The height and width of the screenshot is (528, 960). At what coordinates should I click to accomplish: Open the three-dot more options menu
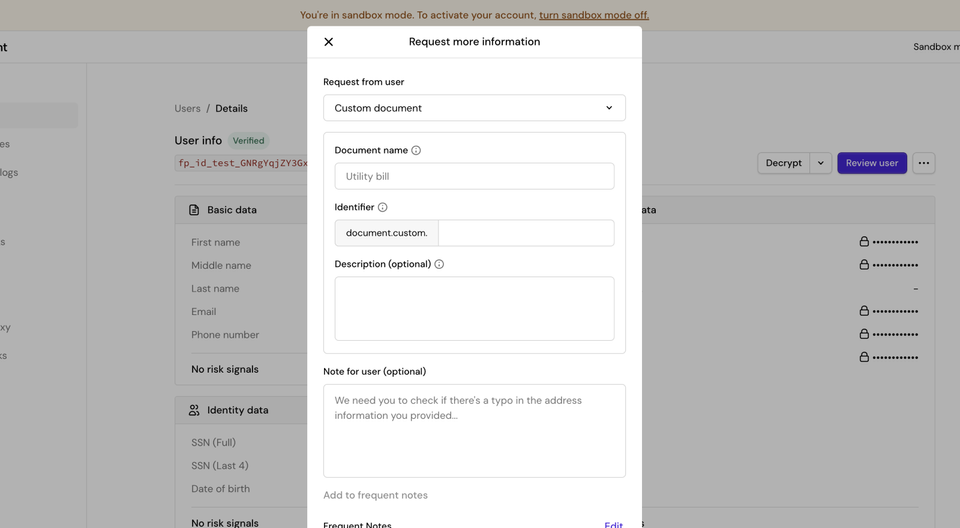click(x=923, y=163)
